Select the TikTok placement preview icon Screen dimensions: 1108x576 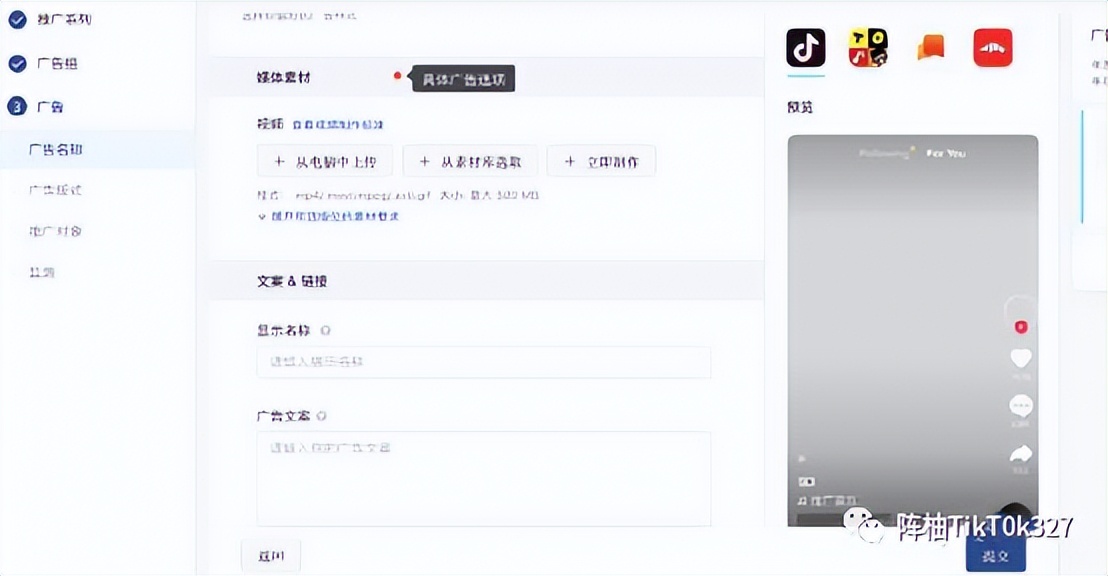tap(805, 46)
